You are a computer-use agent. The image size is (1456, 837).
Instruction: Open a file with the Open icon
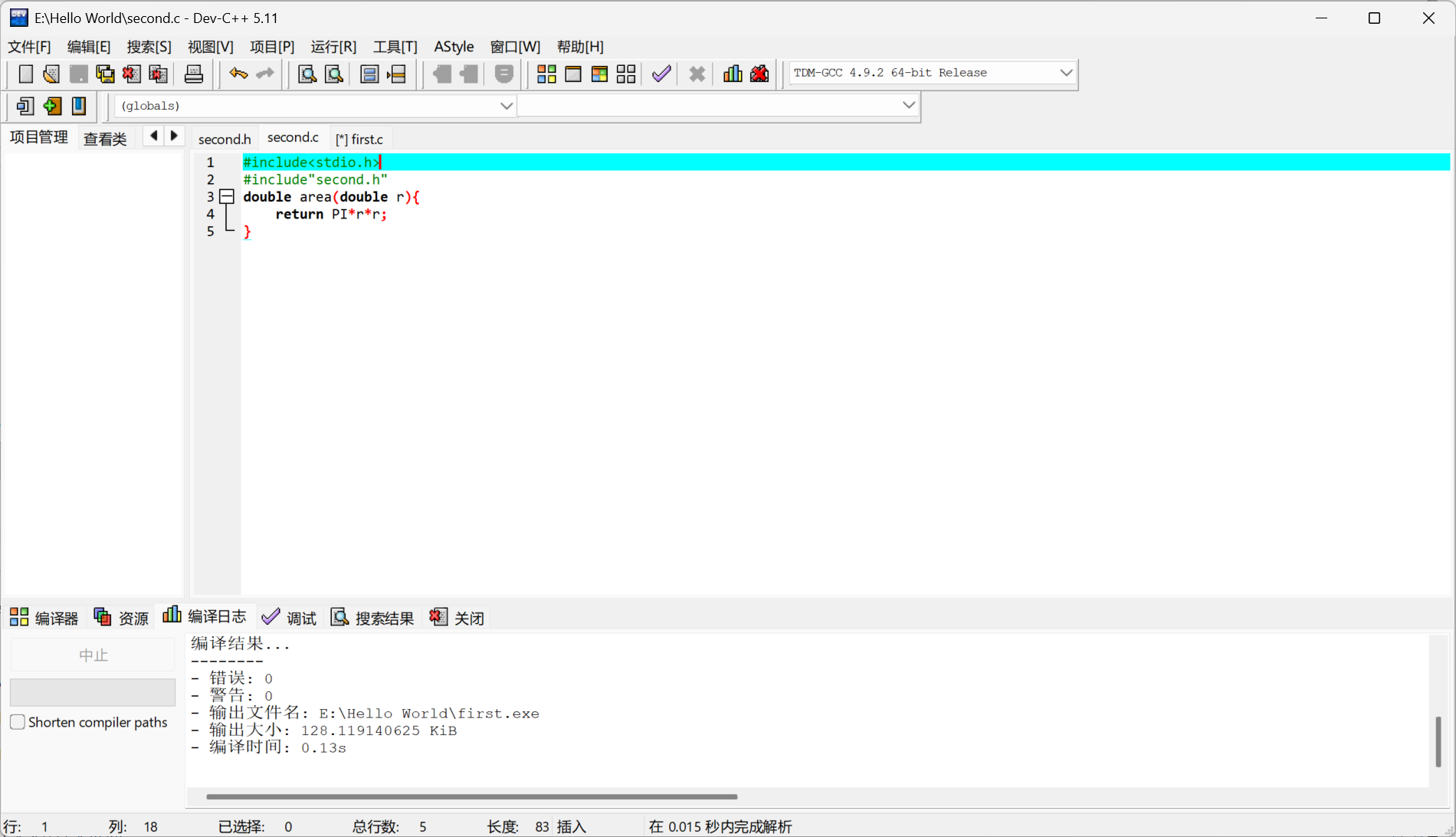click(x=51, y=74)
